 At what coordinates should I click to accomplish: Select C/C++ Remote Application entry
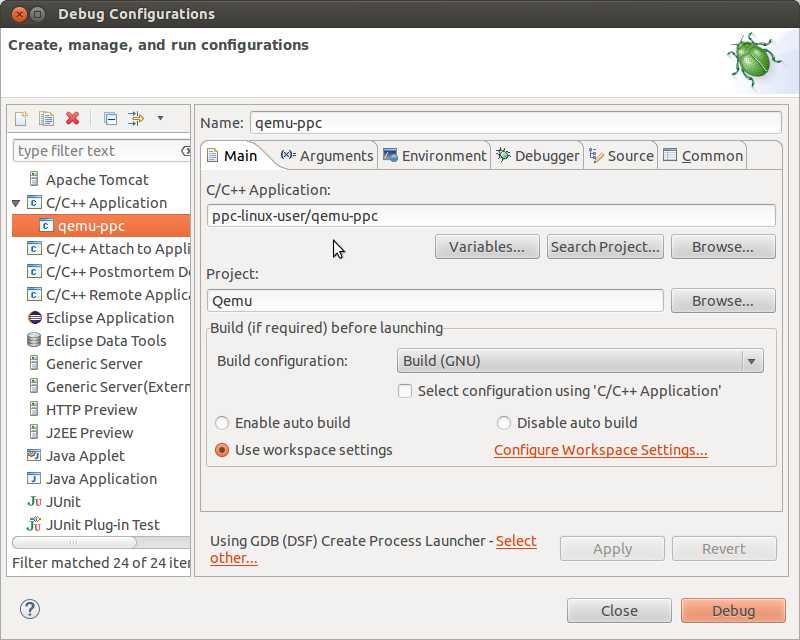[x=108, y=294]
